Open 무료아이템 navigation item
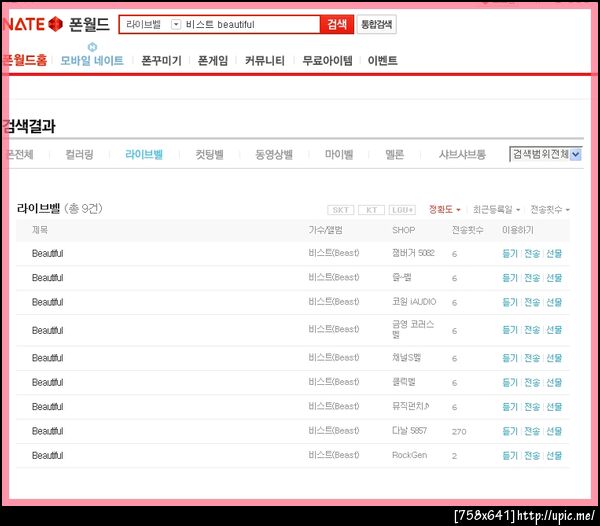 point(327,60)
